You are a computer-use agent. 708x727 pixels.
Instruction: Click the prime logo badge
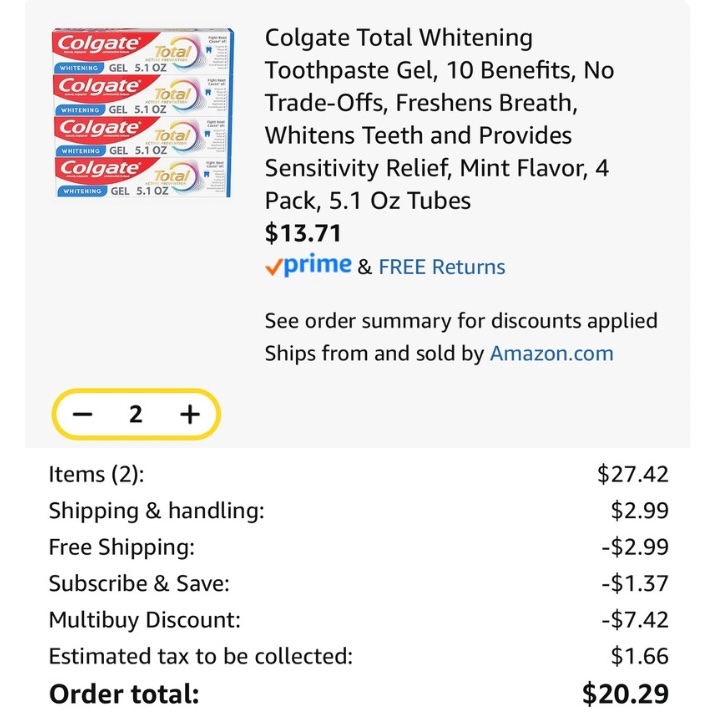308,266
